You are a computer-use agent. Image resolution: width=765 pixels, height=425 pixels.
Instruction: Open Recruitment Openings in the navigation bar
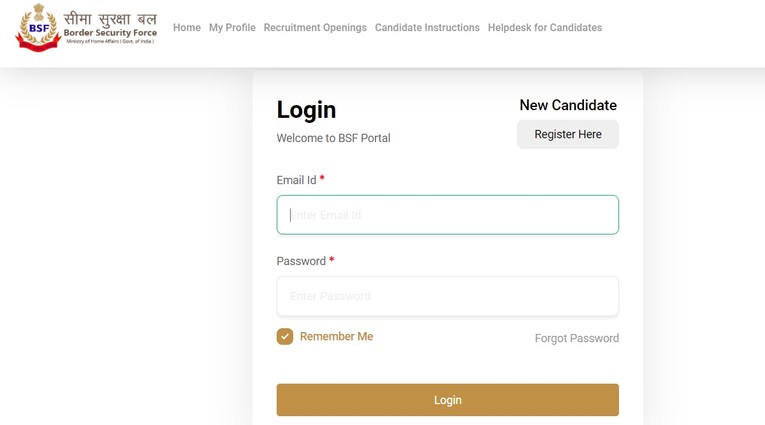point(315,28)
